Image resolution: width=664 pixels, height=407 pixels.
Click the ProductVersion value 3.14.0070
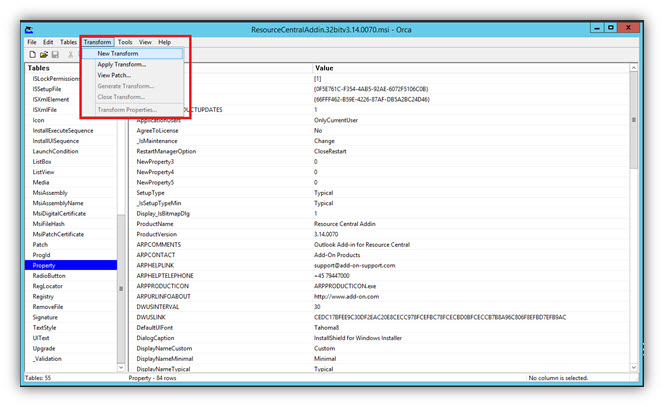326,234
